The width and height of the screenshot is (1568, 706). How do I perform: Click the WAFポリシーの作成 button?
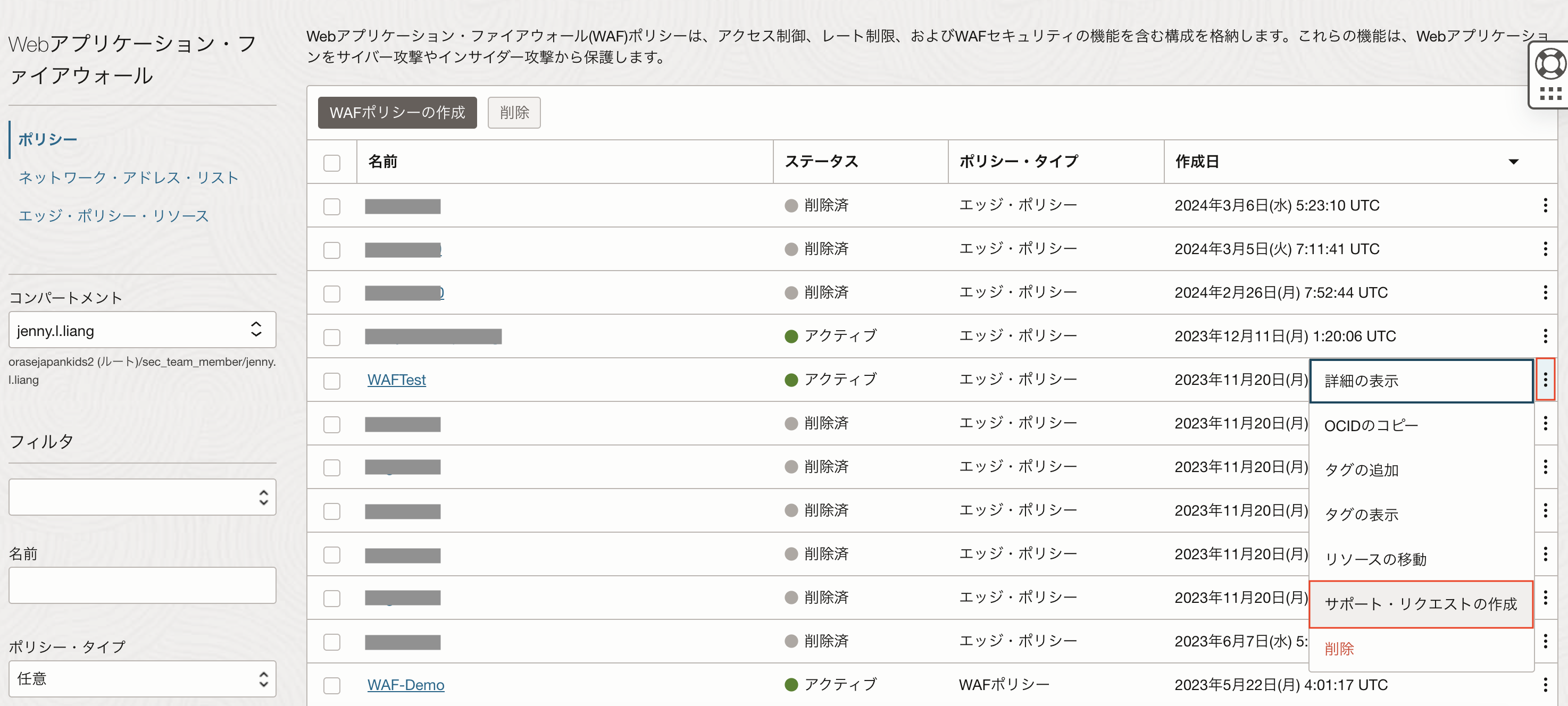pos(397,113)
